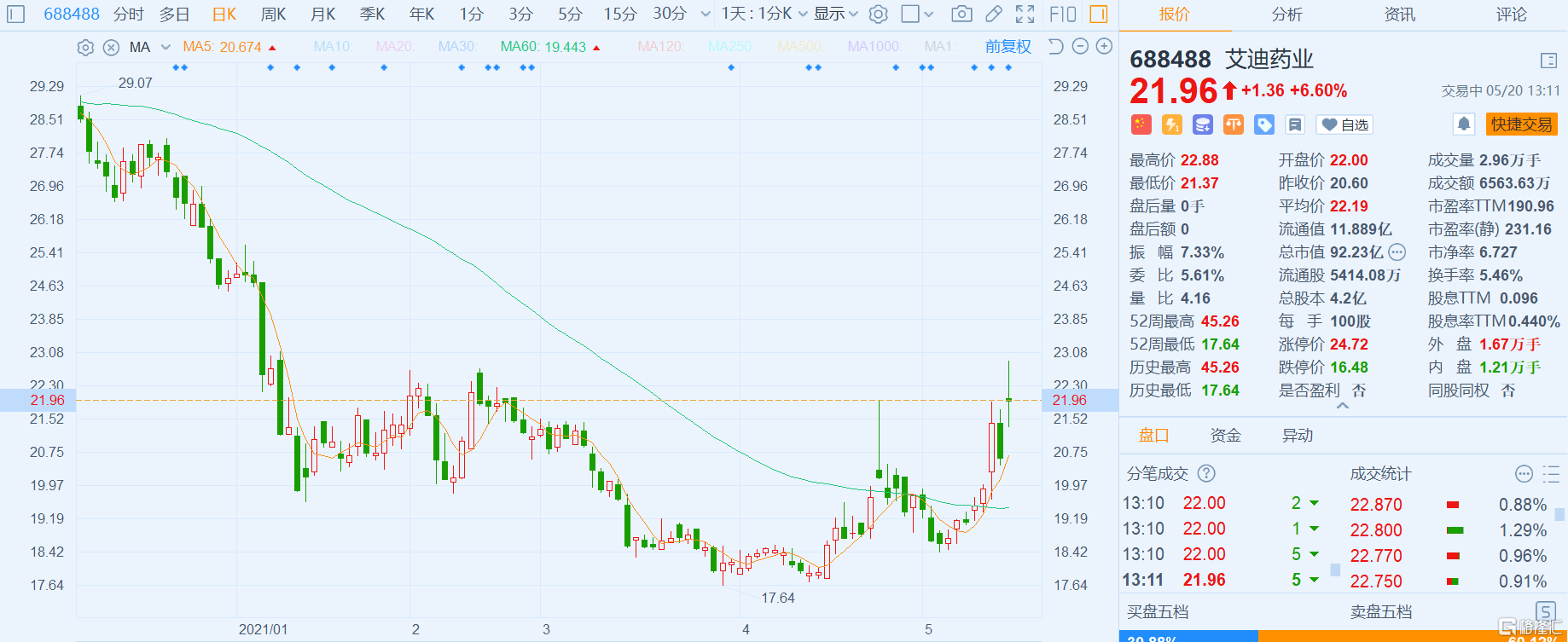
Task: Click the China flag market icon
Action: pyautogui.click(x=1141, y=124)
